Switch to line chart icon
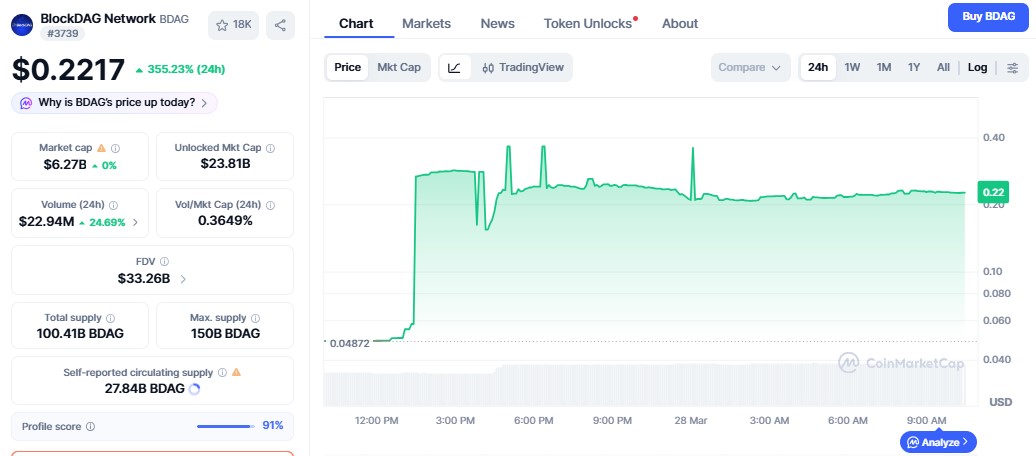 click(455, 67)
